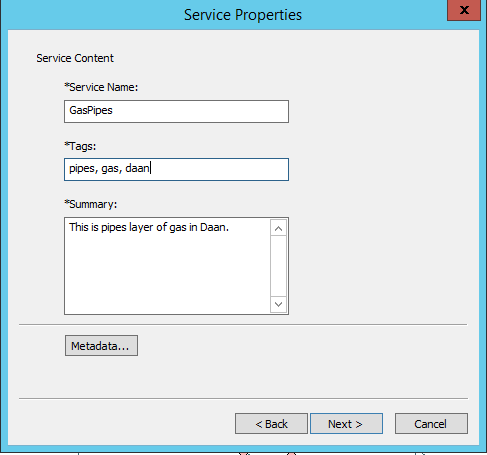Close Service Properties with the X button
Screen dimensions: 487x455
click(464, 10)
